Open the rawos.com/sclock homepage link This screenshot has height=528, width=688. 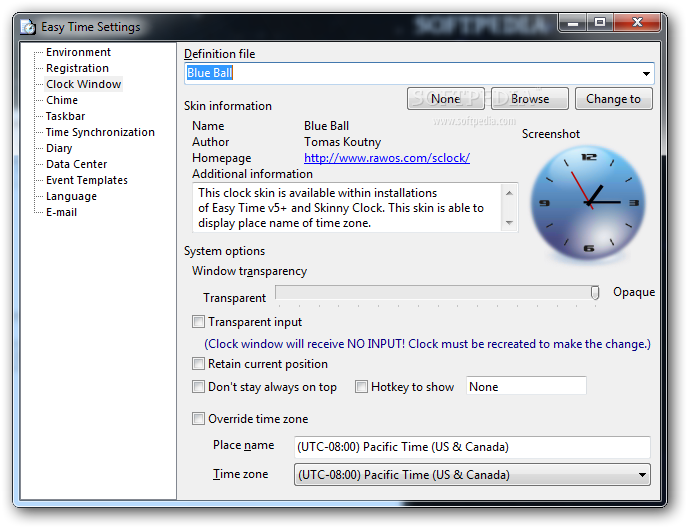387,158
